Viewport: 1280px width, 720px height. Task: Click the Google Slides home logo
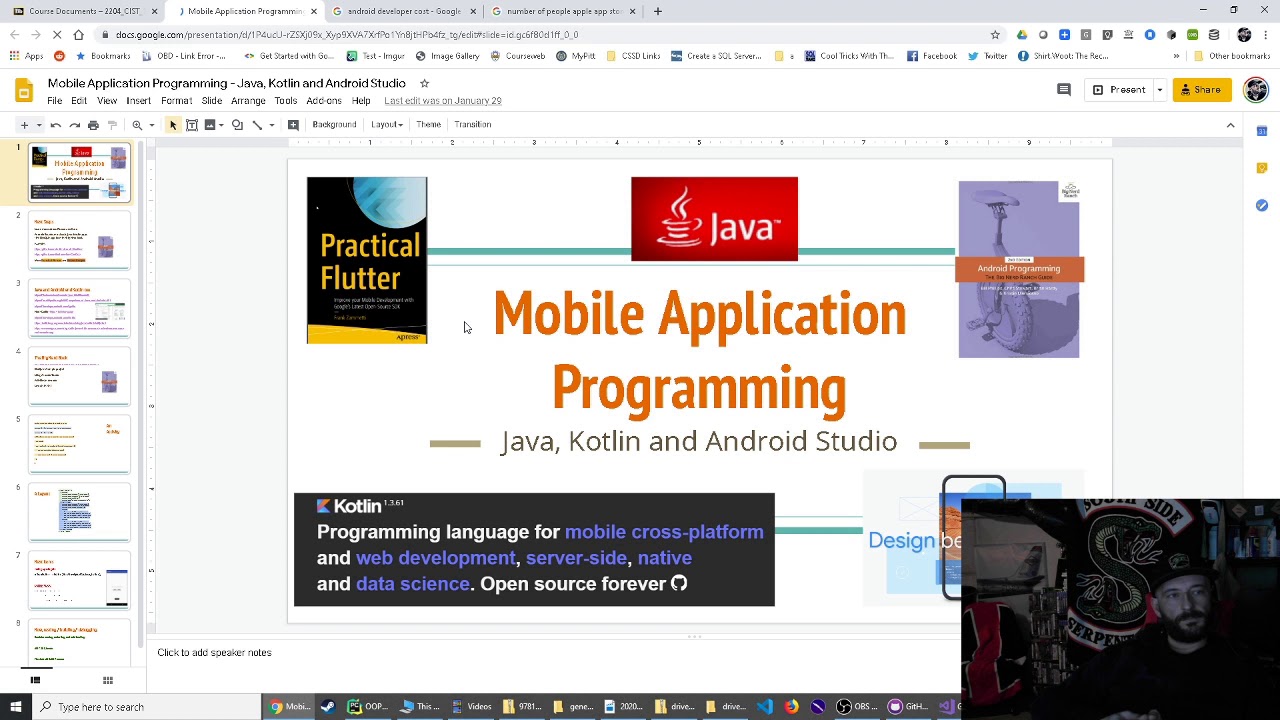[x=24, y=91]
